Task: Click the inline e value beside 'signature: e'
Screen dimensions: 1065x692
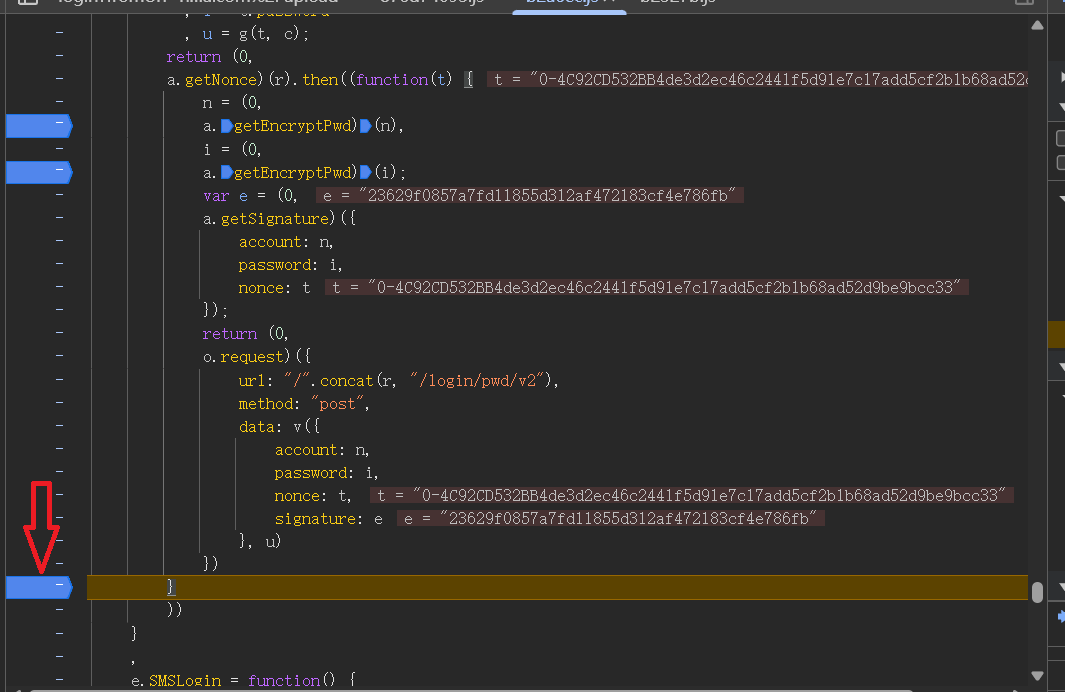Action: click(x=611, y=519)
